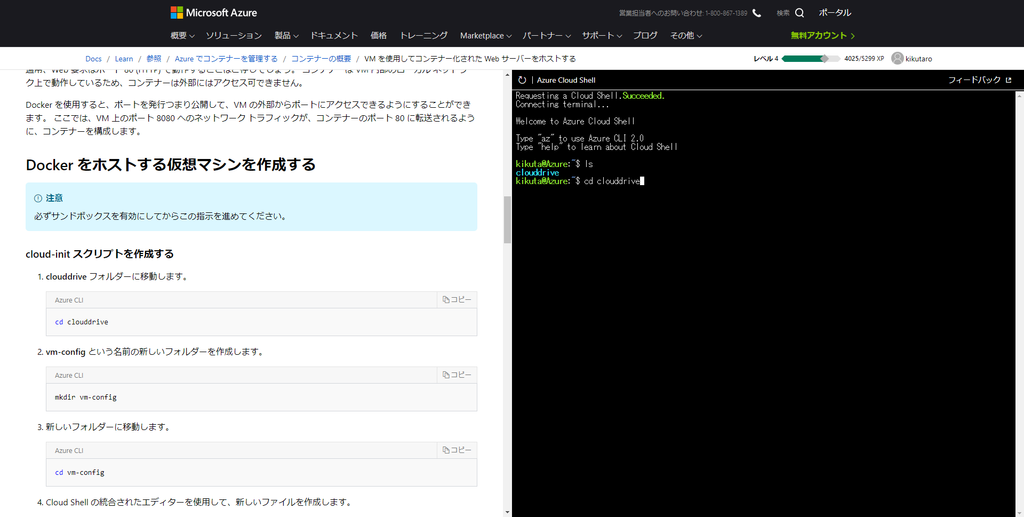Restart Cloud Shell with refresh icon

coord(522,80)
